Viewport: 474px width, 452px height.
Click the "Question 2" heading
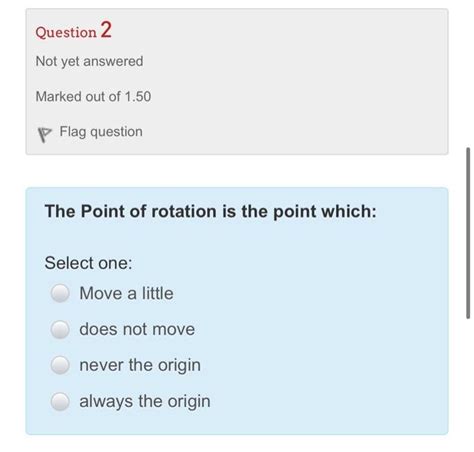click(73, 30)
